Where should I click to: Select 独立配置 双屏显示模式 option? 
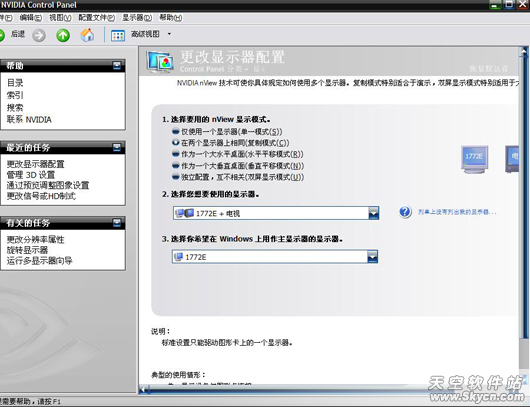[175, 176]
